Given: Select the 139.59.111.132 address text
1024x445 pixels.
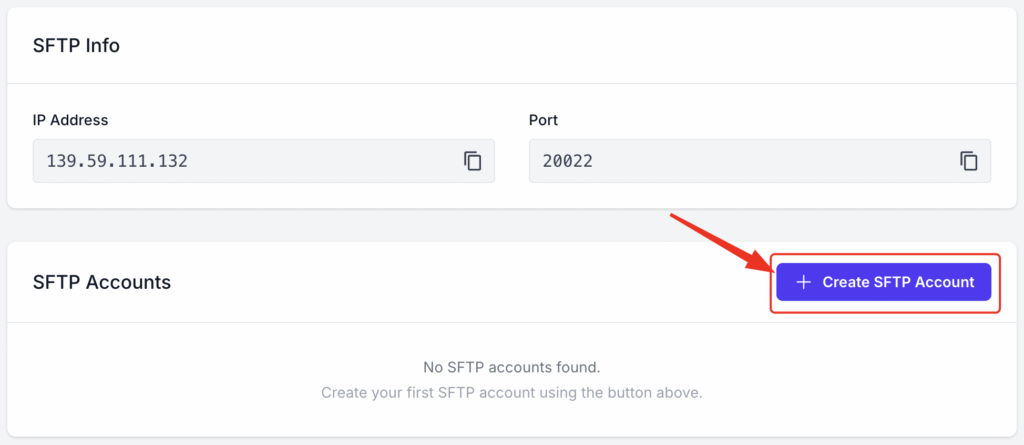Looking at the screenshot, I should pos(117,161).
